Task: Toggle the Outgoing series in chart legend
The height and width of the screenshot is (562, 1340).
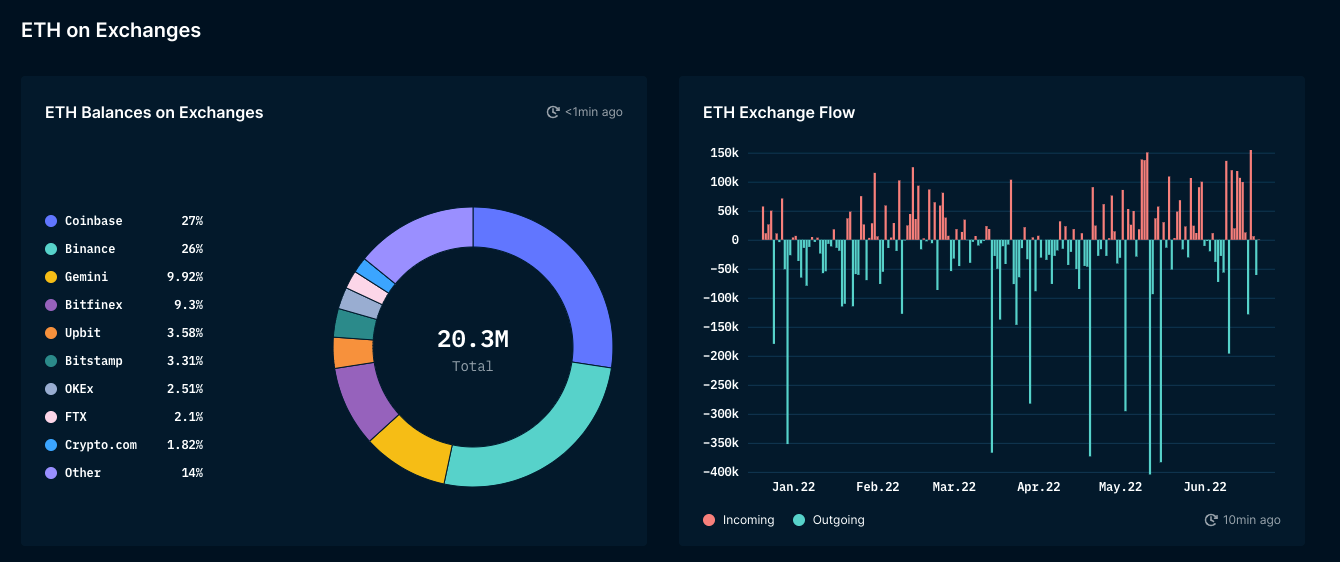Action: click(829, 520)
